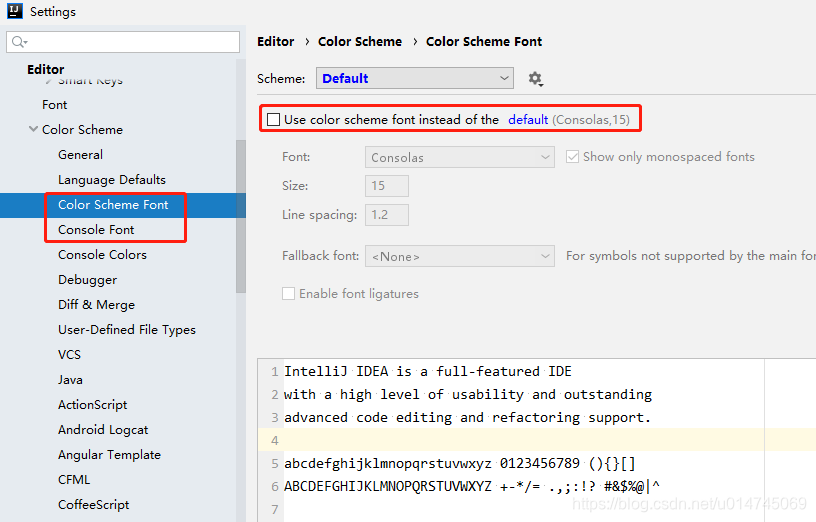Screen dimensions: 816x522
Task: Select Font in the settings tree
Action: pyautogui.click(x=55, y=105)
